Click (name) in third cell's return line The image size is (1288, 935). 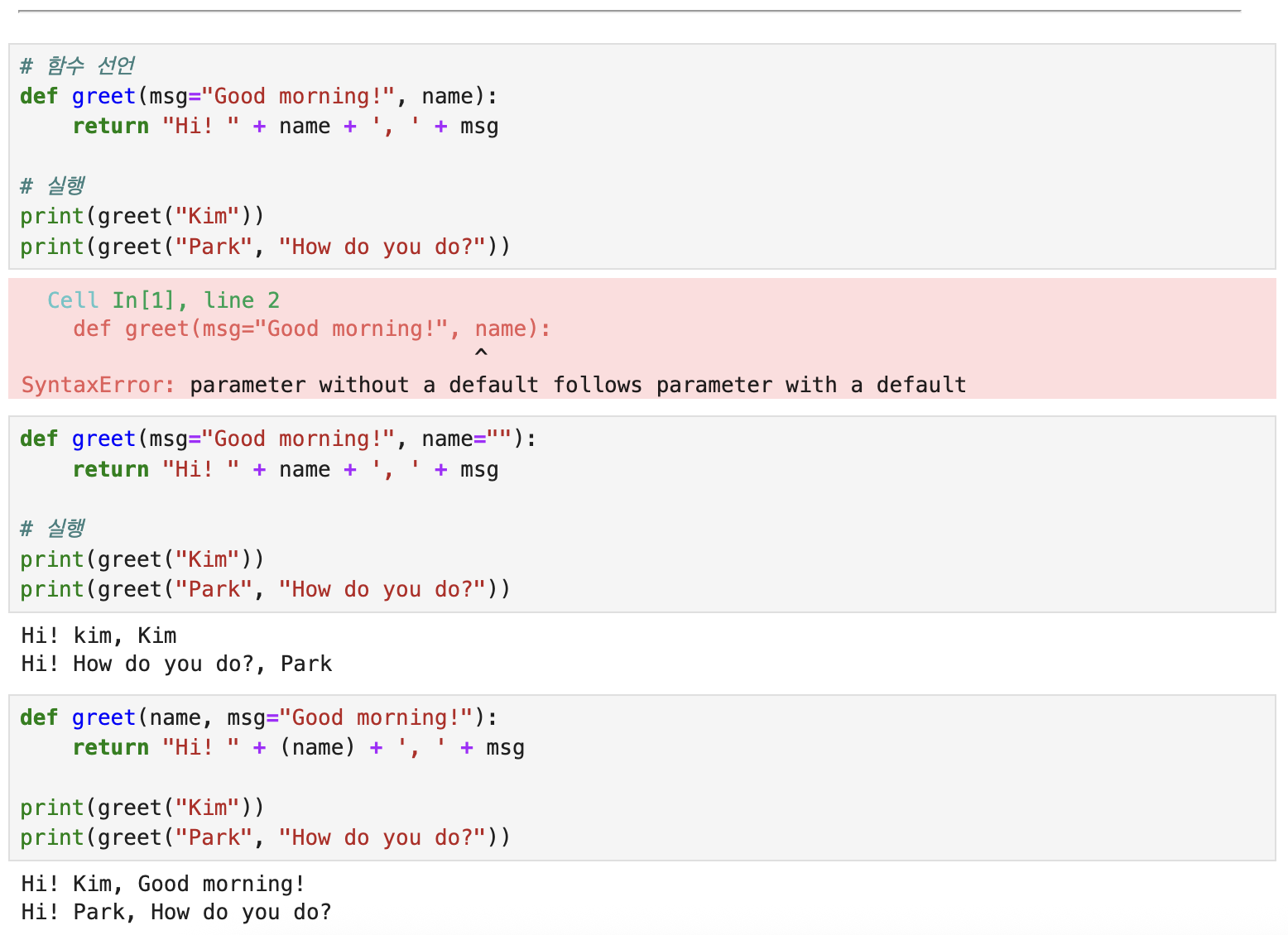(x=318, y=747)
